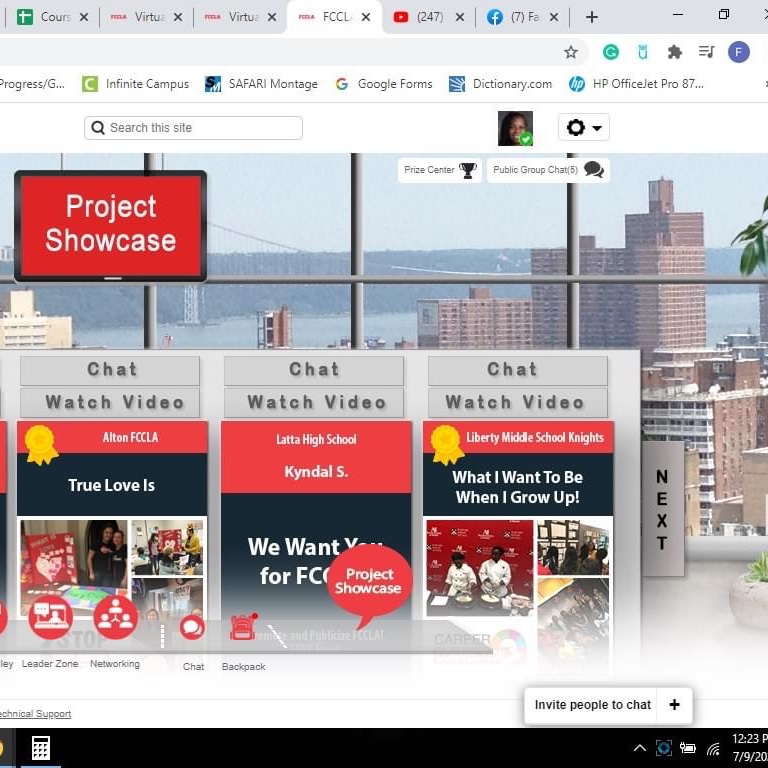The image size is (768, 768).
Task: Open the Grammarly extension icon
Action: 610,52
